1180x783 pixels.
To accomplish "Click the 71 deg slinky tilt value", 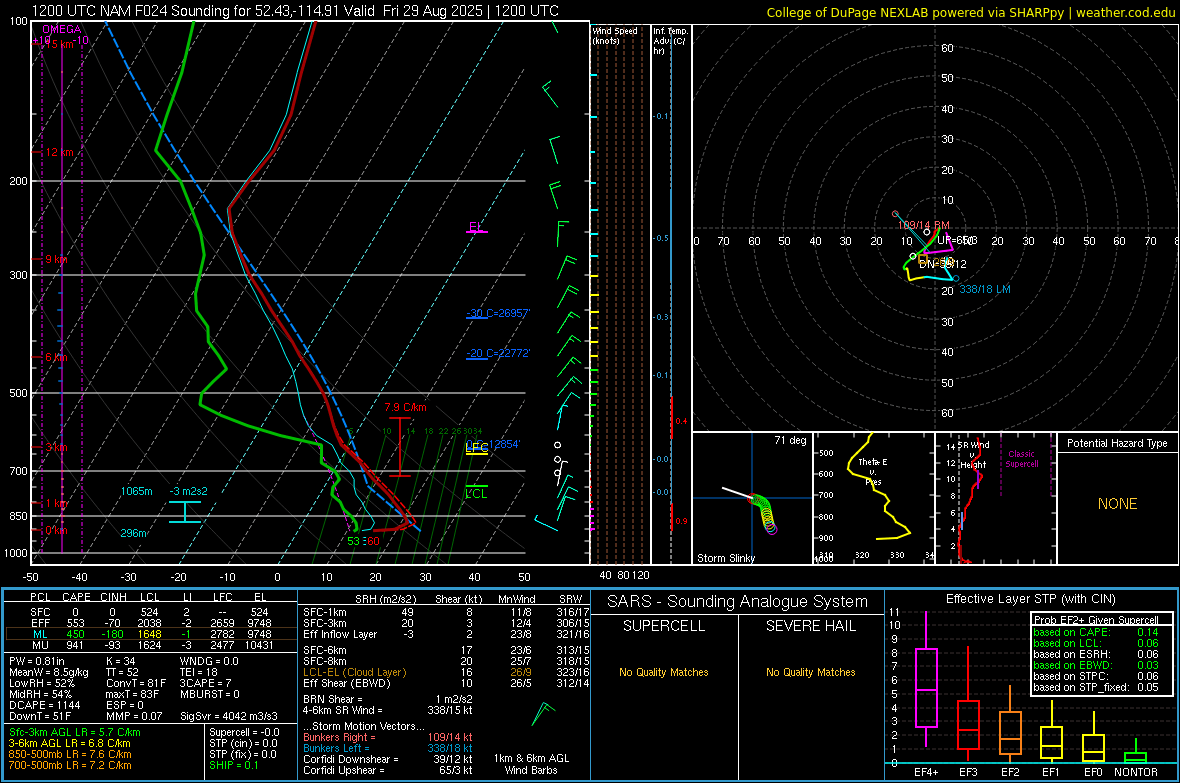I will tap(790, 440).
